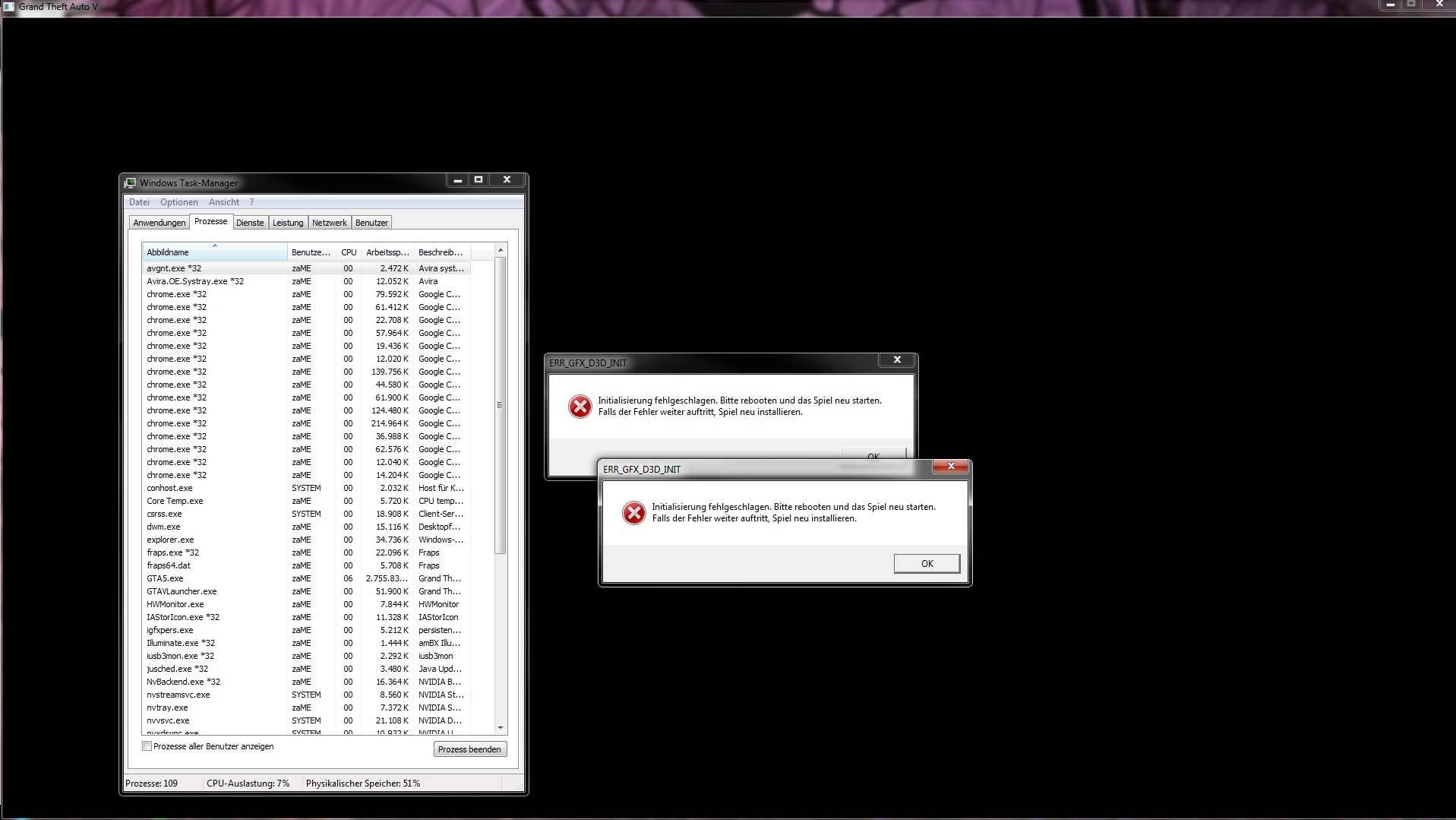The width and height of the screenshot is (1456, 820).
Task: Maximize the Windows Task-Manager window
Action: point(478,180)
